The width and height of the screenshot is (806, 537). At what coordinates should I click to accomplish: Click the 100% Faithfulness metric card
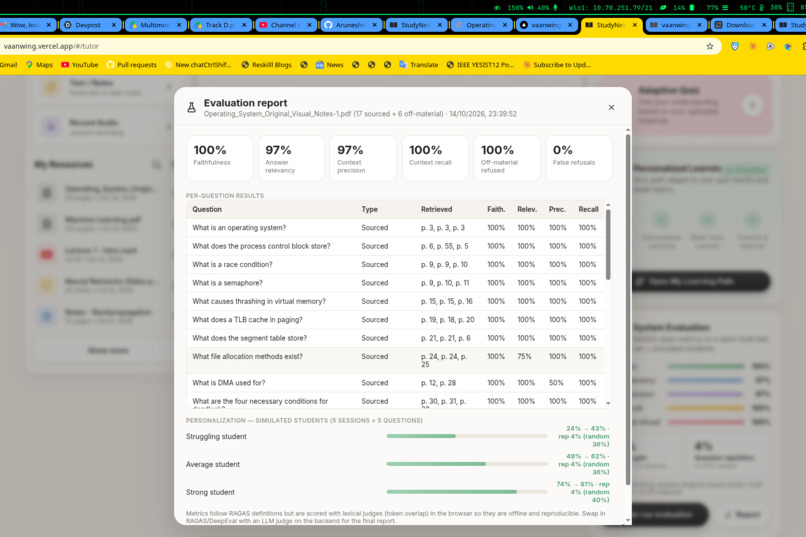(x=219, y=158)
